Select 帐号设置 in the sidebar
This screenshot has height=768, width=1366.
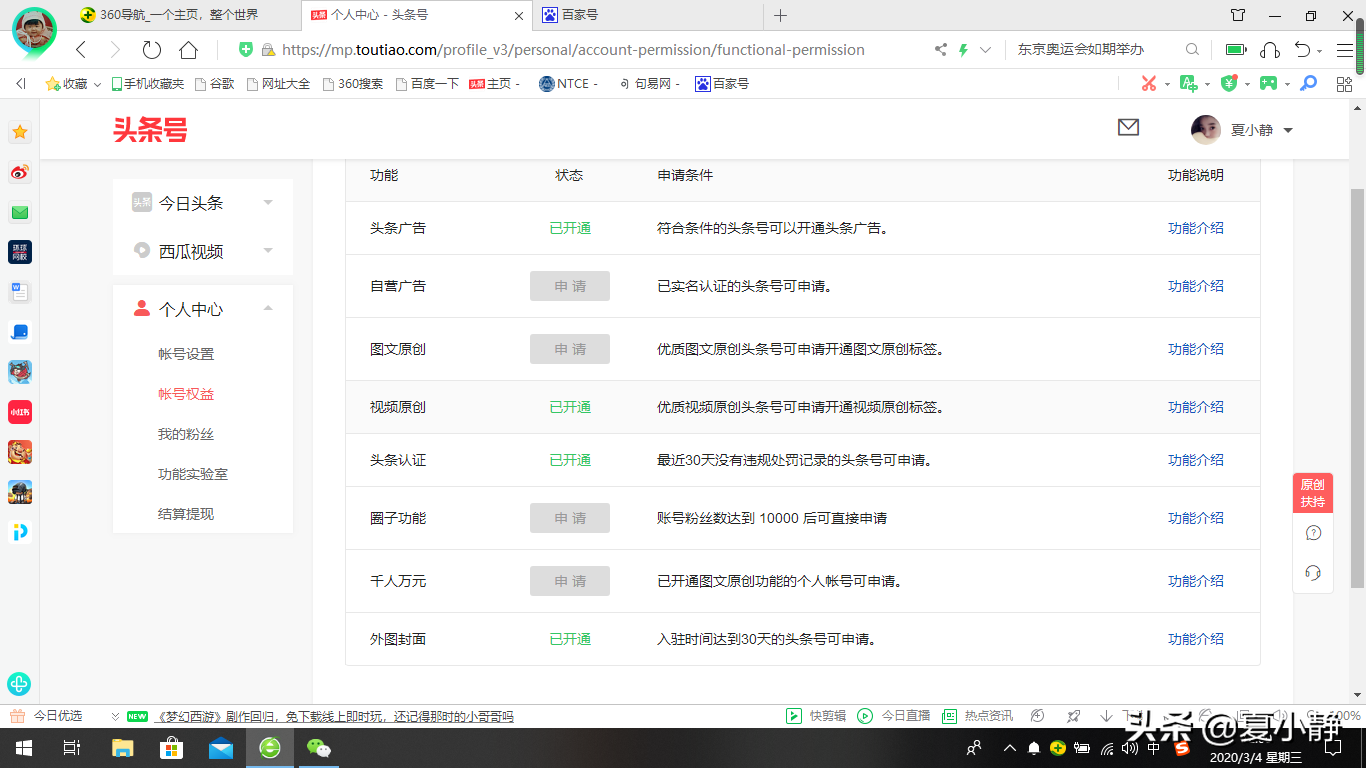coord(186,354)
